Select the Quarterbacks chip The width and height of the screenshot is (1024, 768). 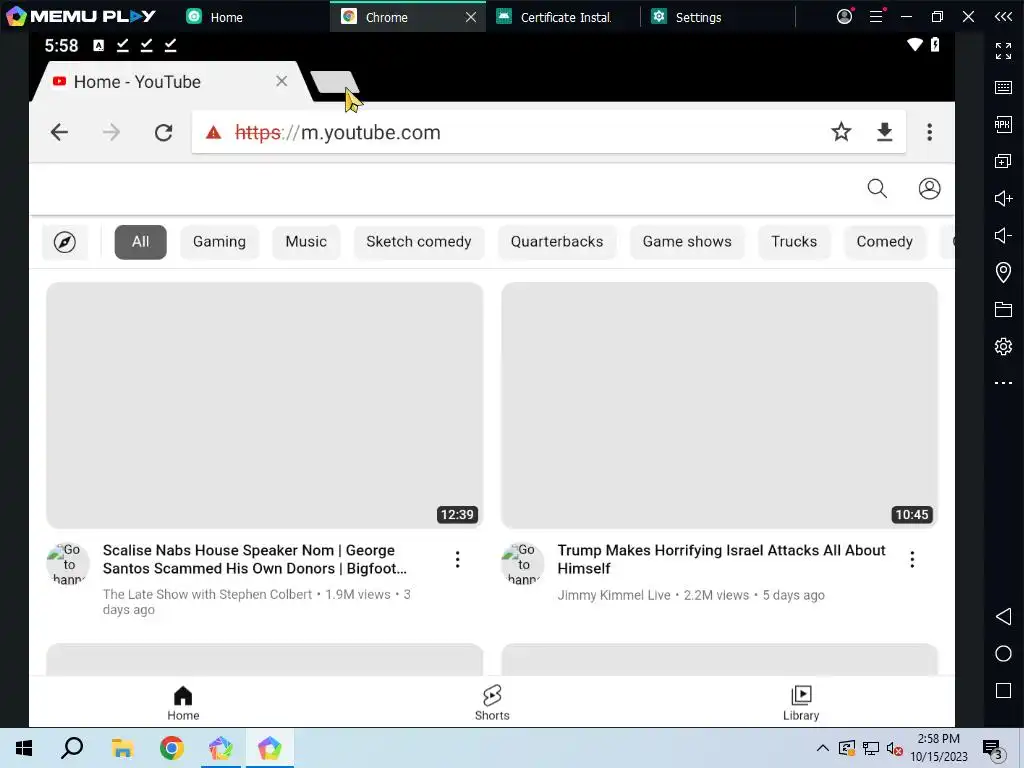[x=557, y=242]
